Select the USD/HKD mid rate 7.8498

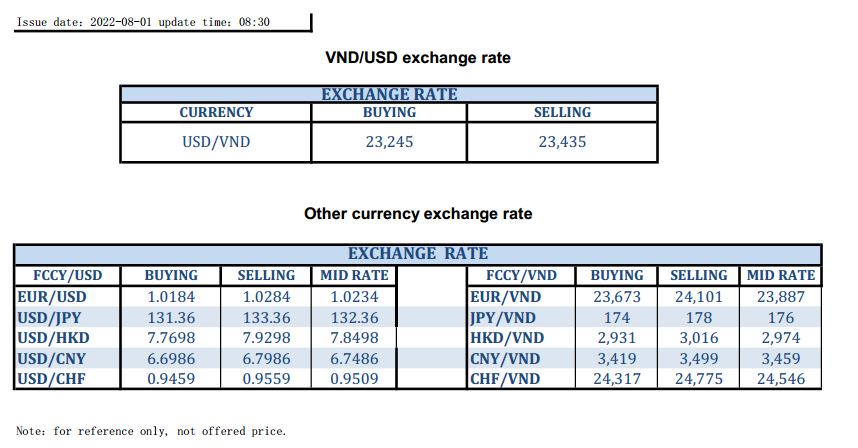click(x=355, y=338)
